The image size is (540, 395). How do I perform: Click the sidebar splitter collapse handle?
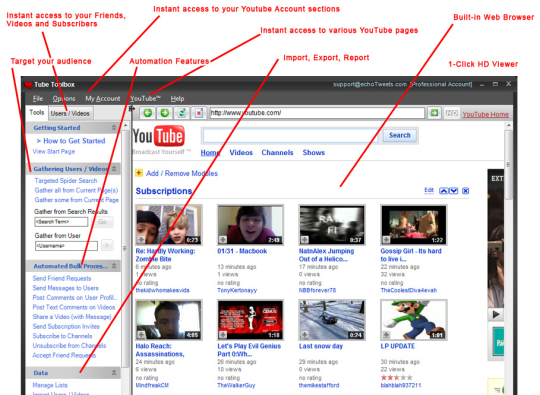click(132, 108)
